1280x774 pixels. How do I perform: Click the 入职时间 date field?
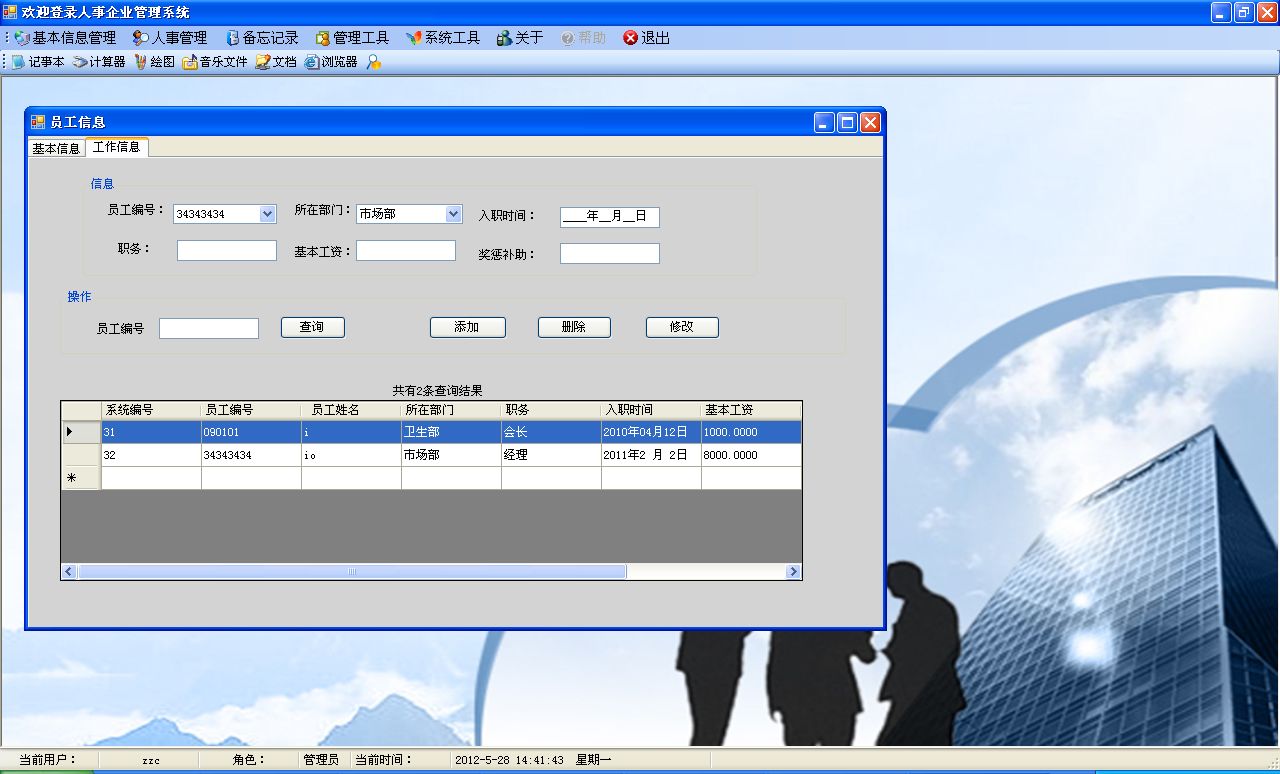coord(610,217)
